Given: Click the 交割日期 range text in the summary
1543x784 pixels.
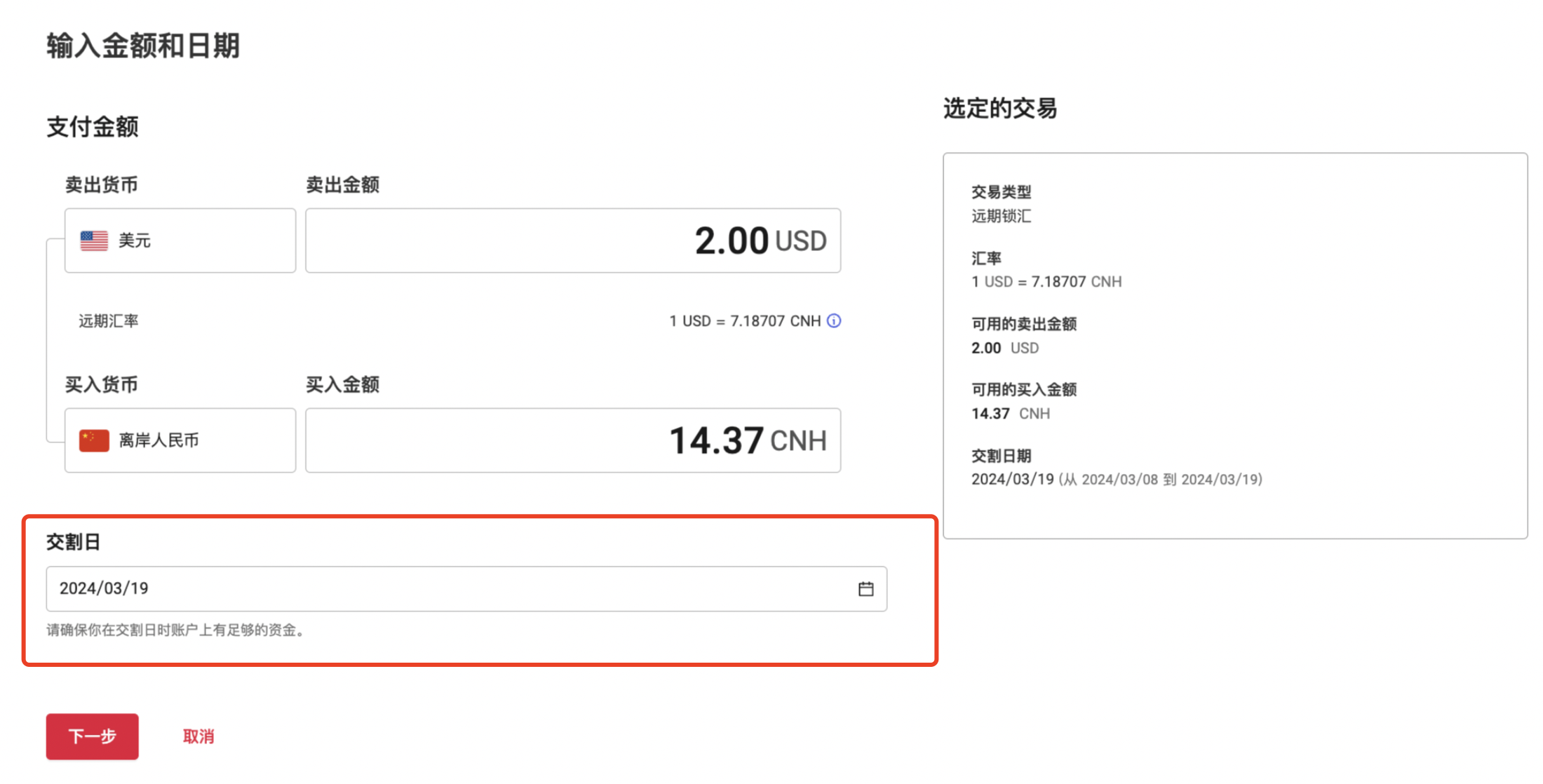Looking at the screenshot, I should pyautogui.click(x=1117, y=479).
